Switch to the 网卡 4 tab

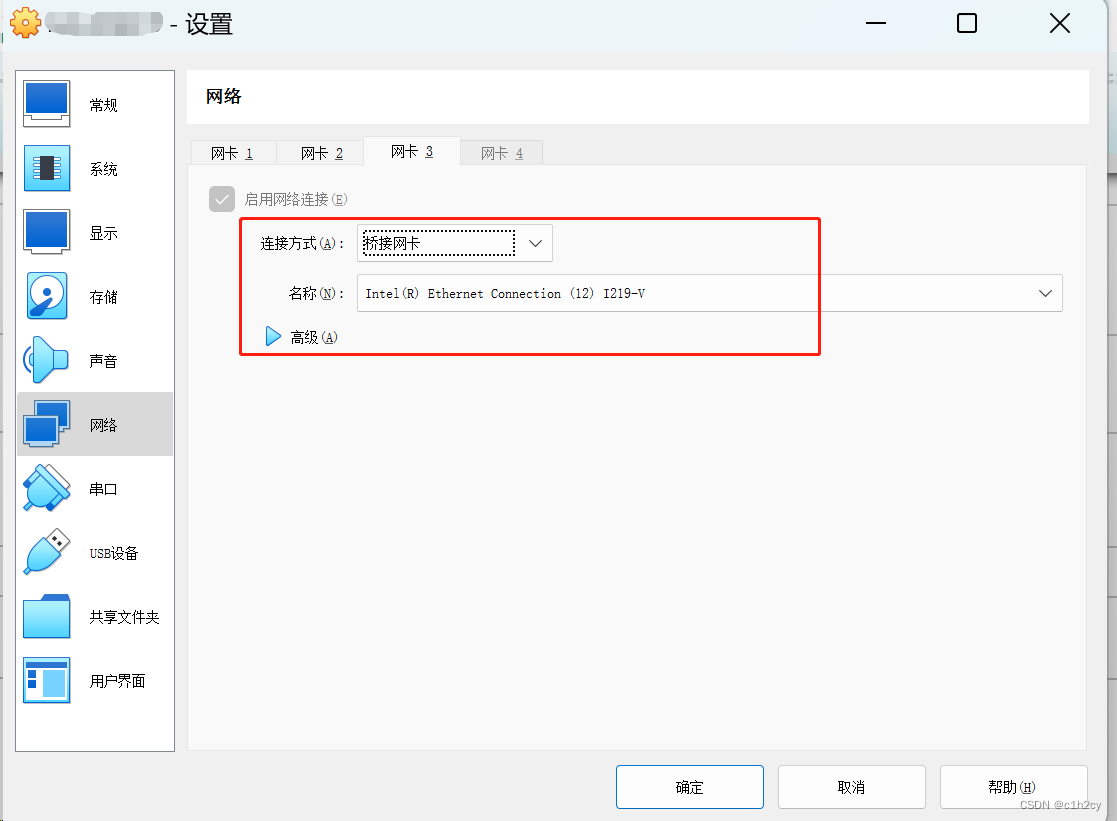pyautogui.click(x=502, y=153)
